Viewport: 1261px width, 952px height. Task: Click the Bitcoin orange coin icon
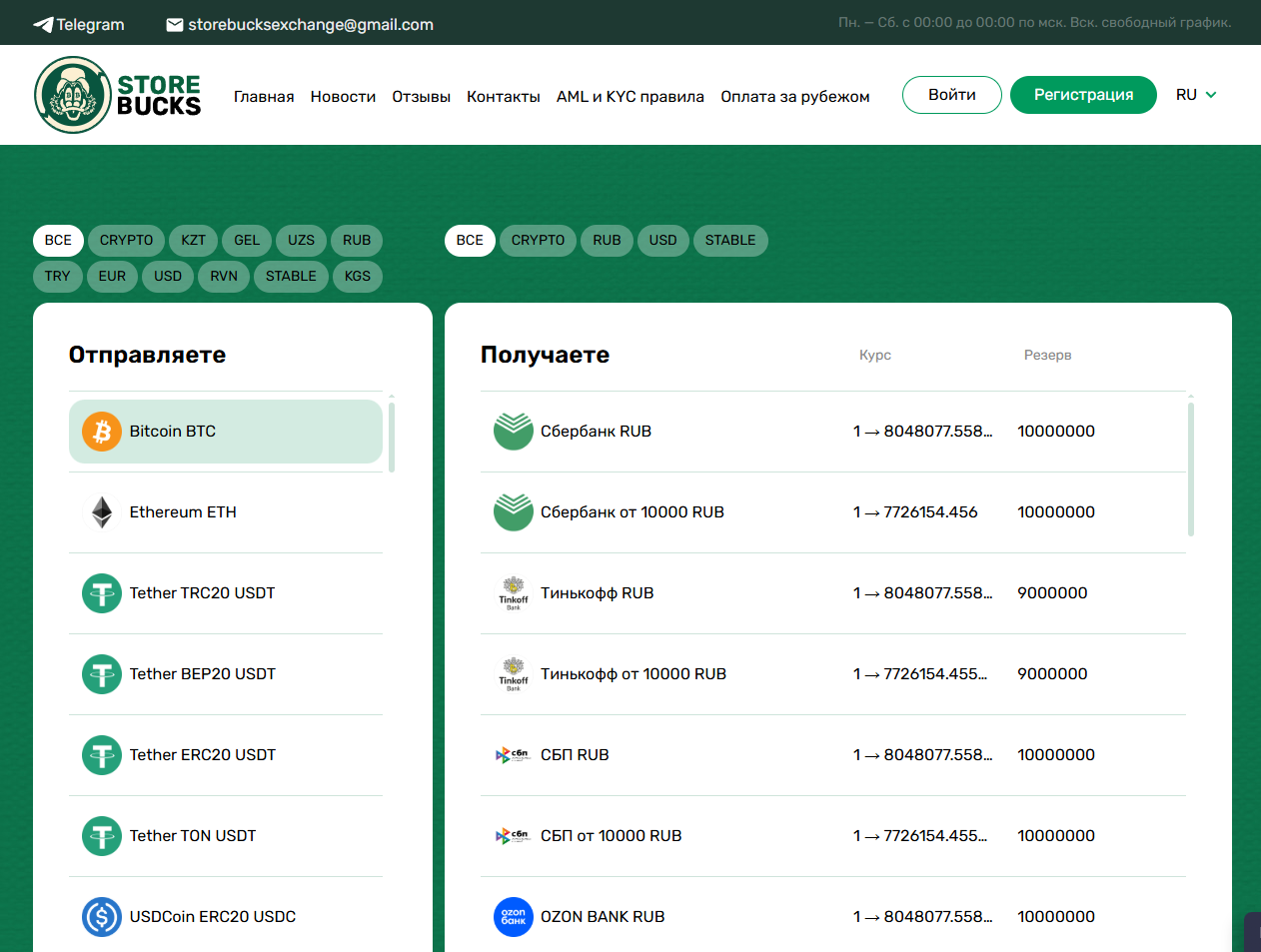click(102, 432)
